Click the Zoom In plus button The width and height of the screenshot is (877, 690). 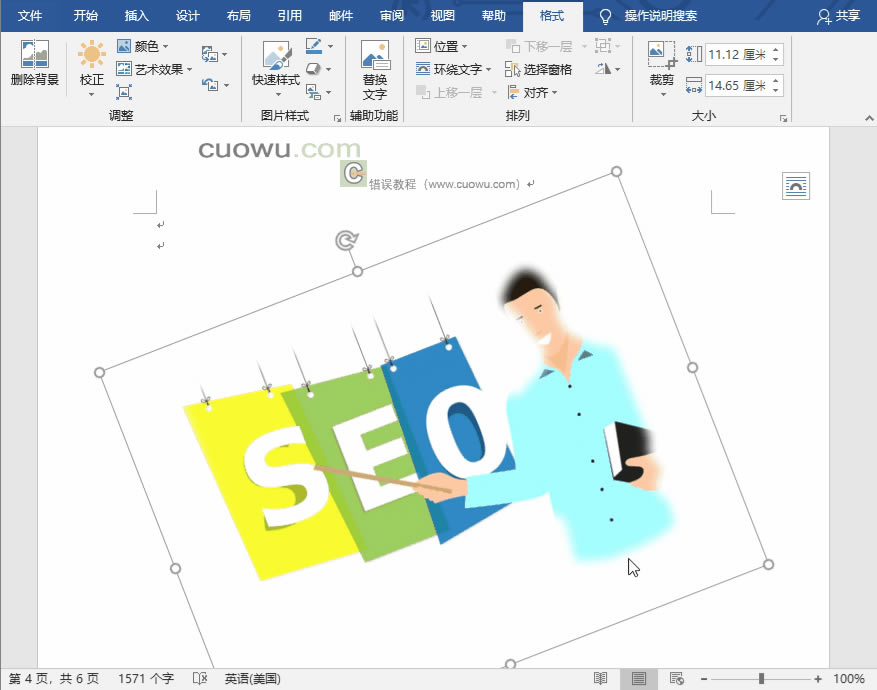818,679
